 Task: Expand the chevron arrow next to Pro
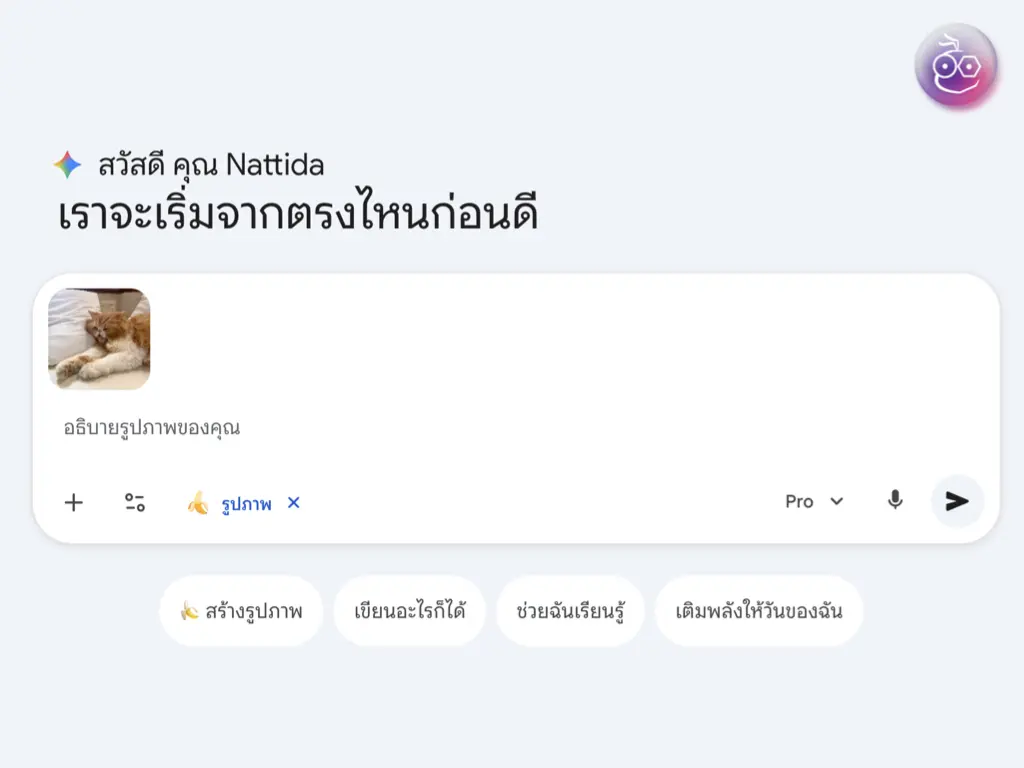(837, 501)
